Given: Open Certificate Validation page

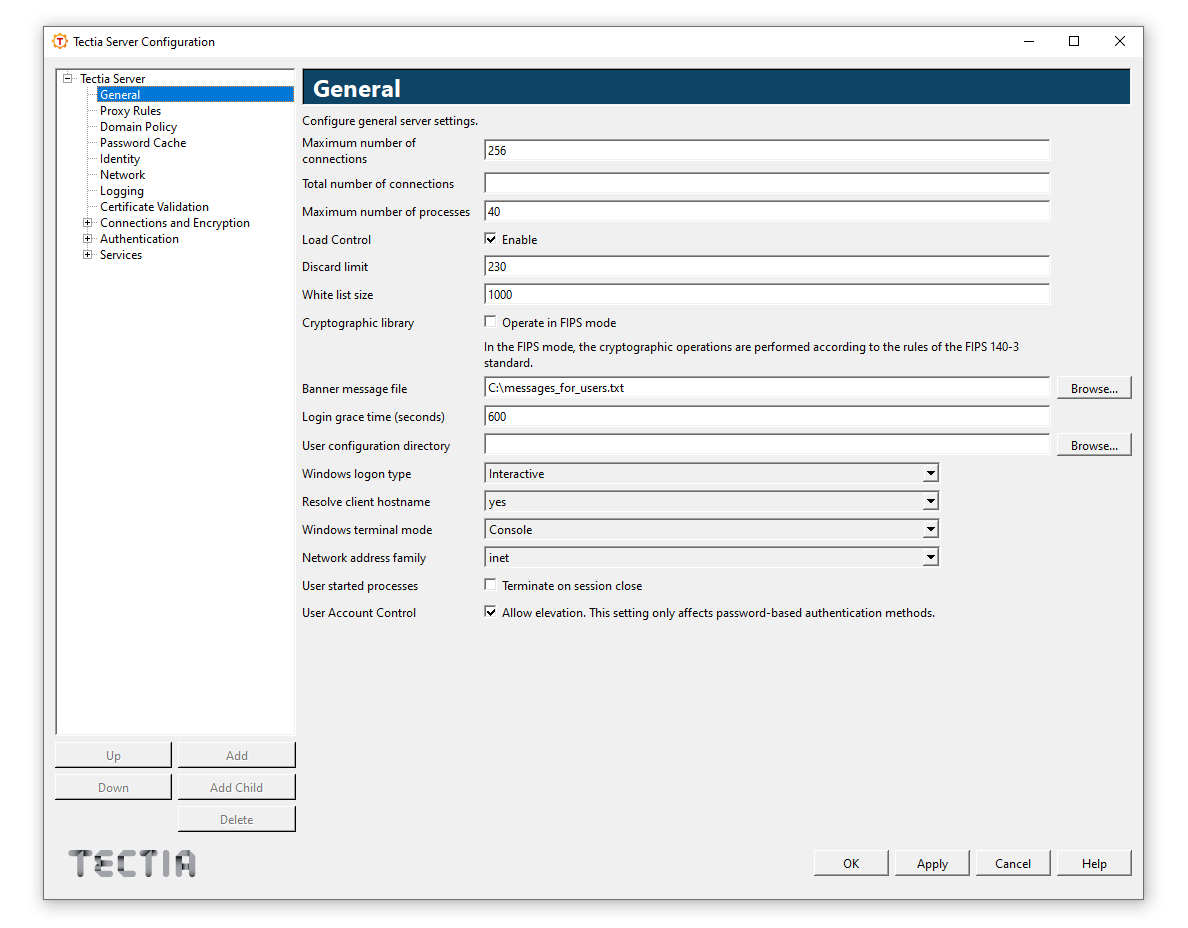Looking at the screenshot, I should click(x=155, y=207).
